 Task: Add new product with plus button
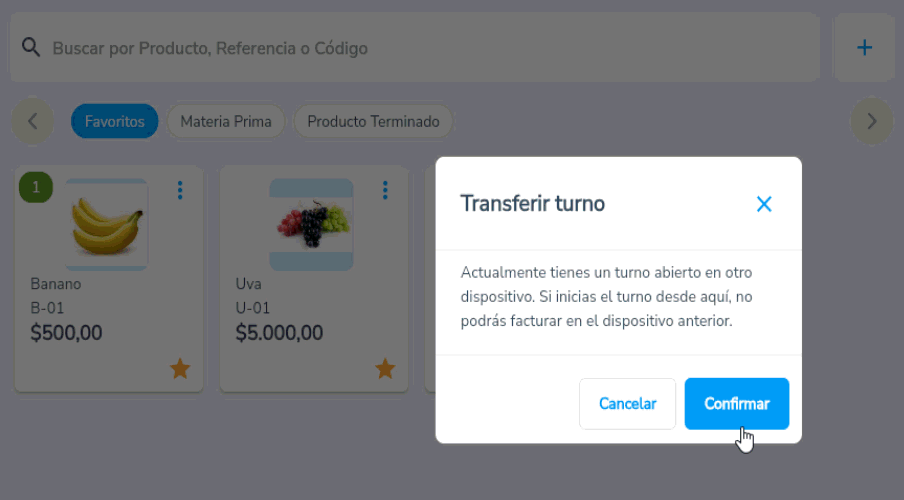tap(864, 47)
